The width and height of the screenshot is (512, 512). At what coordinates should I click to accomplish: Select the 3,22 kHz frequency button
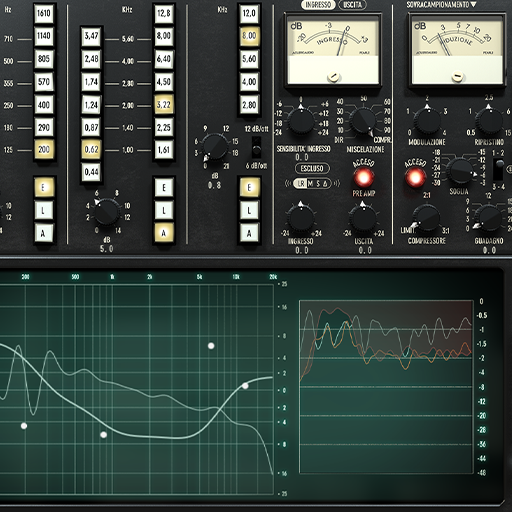164,105
